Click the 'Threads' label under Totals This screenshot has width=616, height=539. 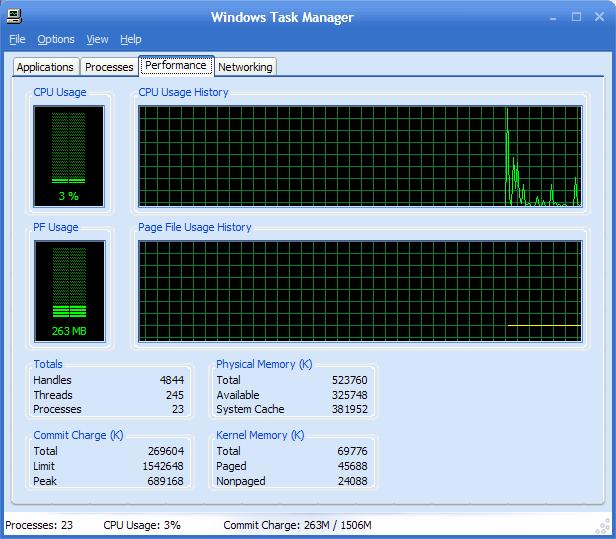(x=53, y=395)
